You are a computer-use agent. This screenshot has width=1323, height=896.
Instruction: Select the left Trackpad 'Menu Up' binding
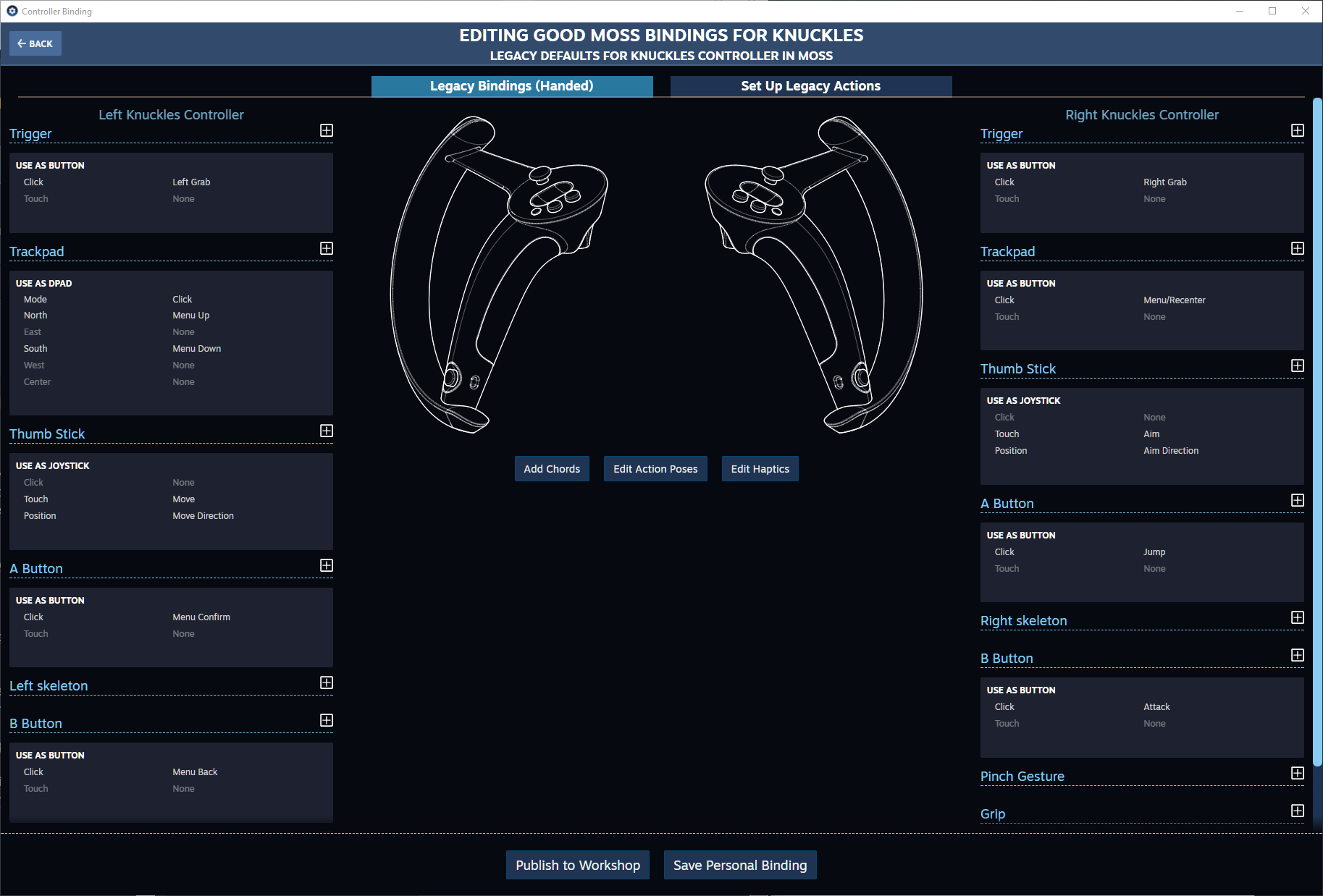point(191,316)
